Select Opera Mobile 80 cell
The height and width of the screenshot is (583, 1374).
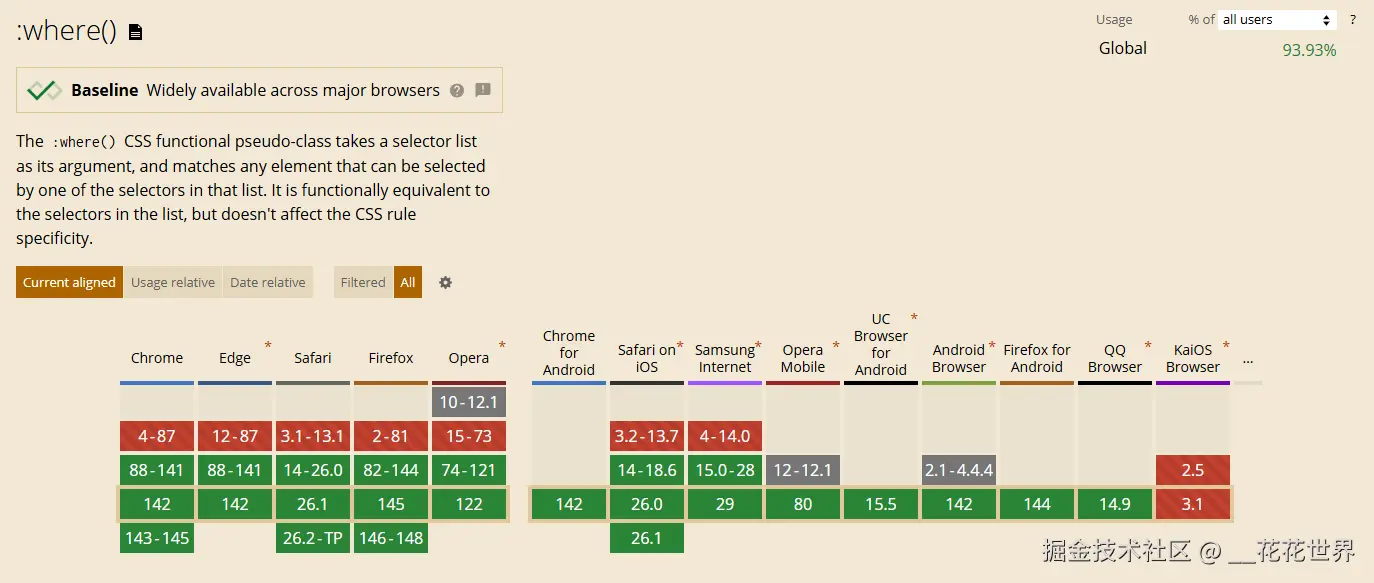coord(803,504)
